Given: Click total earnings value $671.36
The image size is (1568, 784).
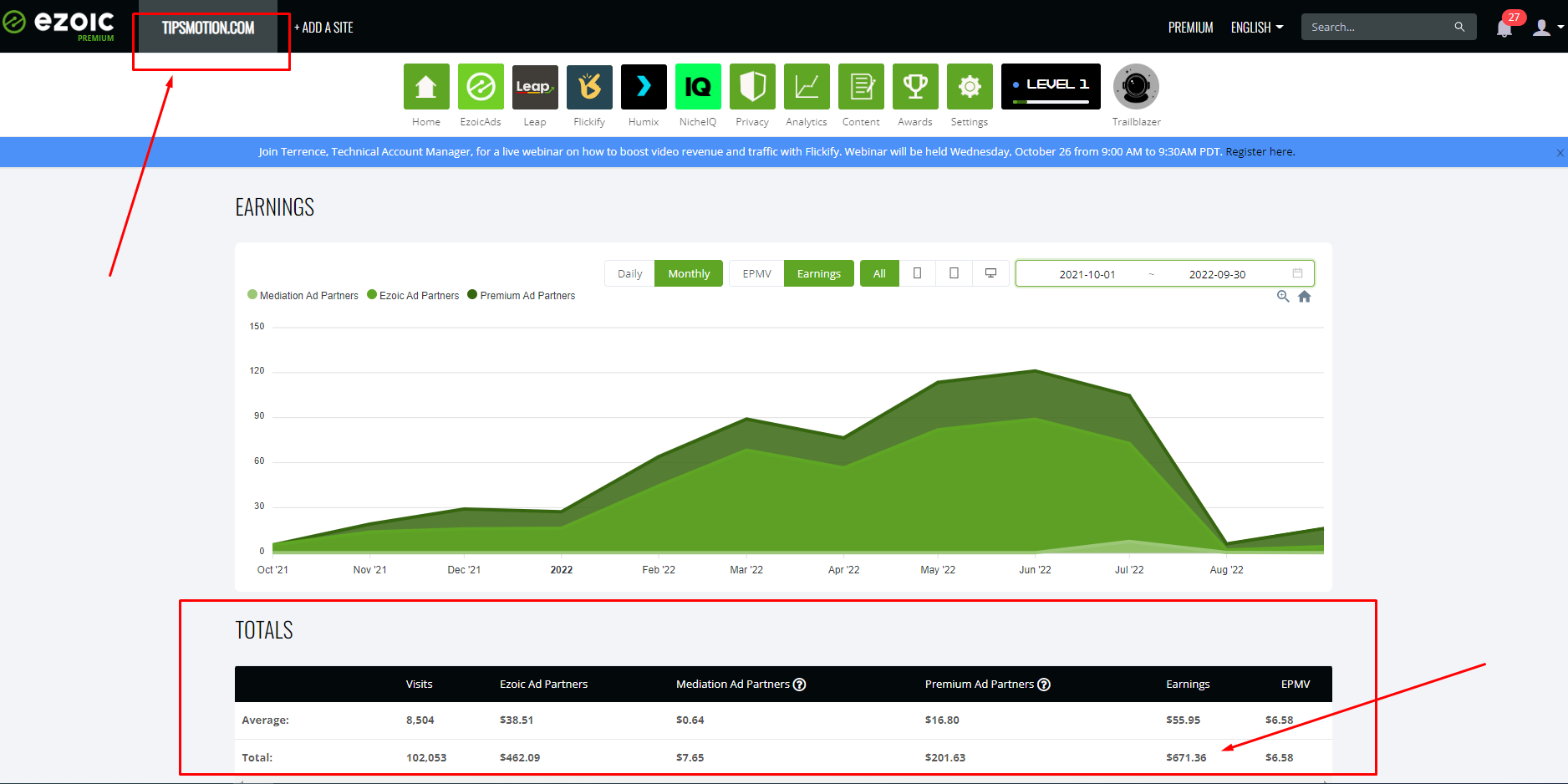Looking at the screenshot, I should point(1186,757).
